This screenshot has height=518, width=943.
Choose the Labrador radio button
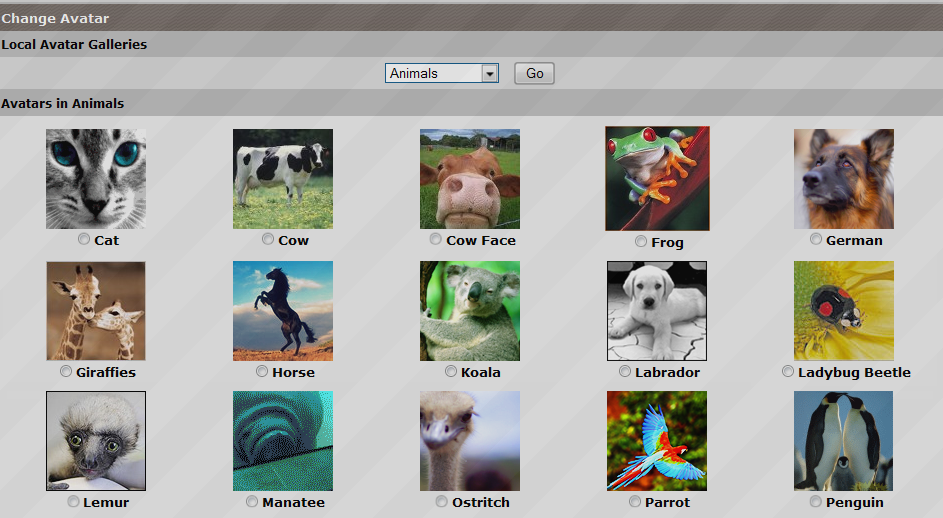(625, 371)
